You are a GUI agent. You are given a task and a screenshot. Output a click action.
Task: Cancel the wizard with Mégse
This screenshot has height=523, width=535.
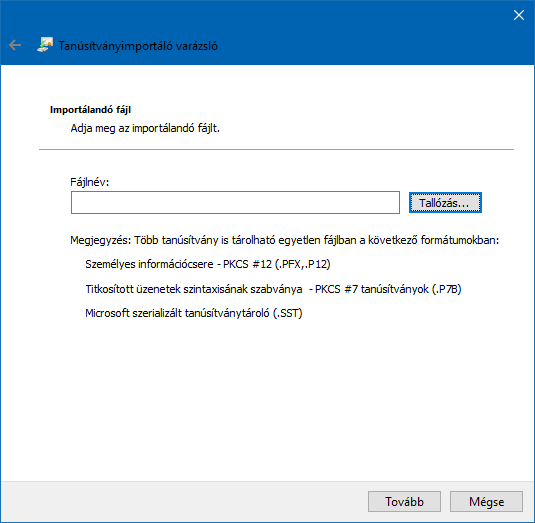pyautogui.click(x=486, y=502)
